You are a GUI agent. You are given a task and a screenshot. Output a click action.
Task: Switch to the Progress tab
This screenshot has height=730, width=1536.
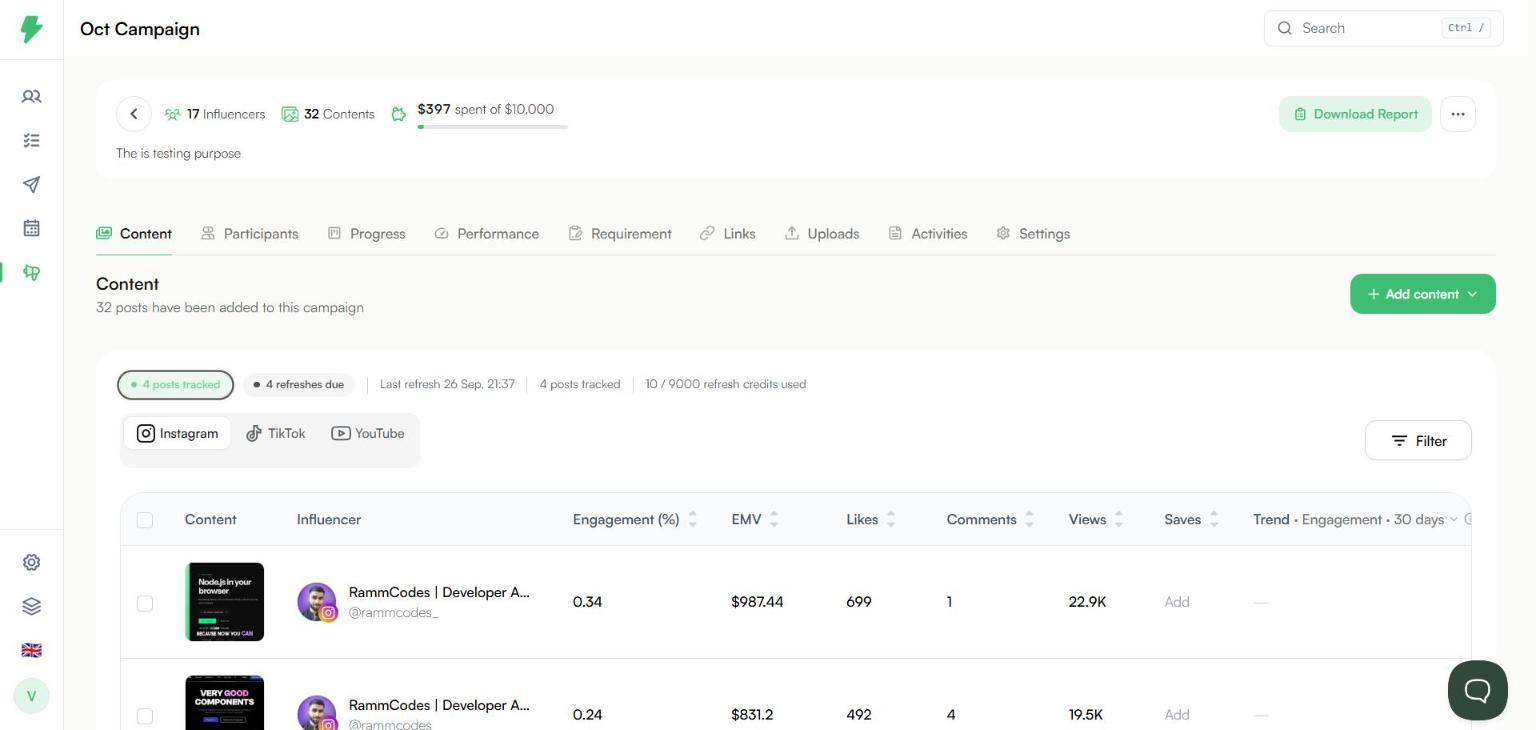367,233
